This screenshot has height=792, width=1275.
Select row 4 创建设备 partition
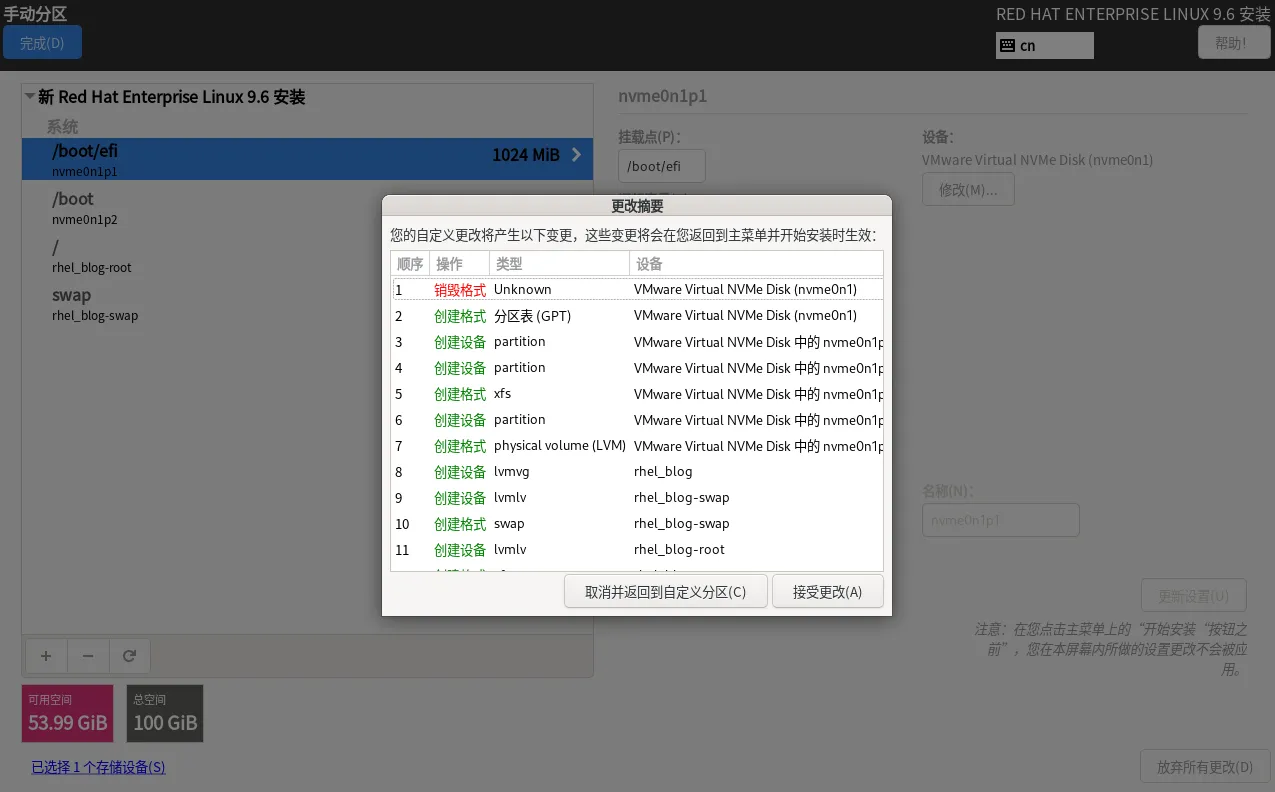tap(637, 367)
